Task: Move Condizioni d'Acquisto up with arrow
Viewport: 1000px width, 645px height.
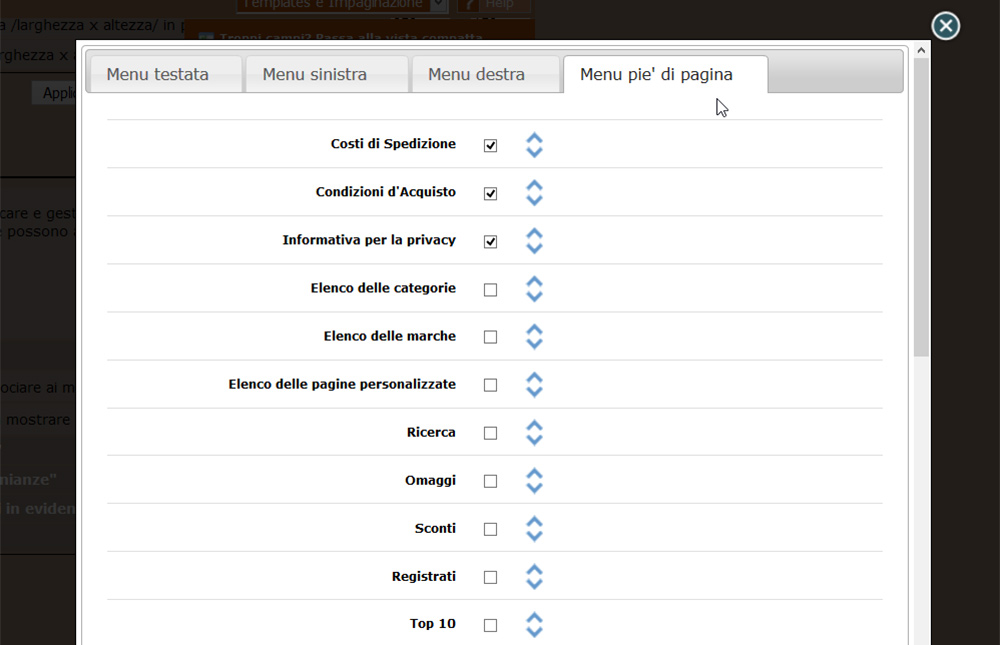Action: (x=534, y=186)
